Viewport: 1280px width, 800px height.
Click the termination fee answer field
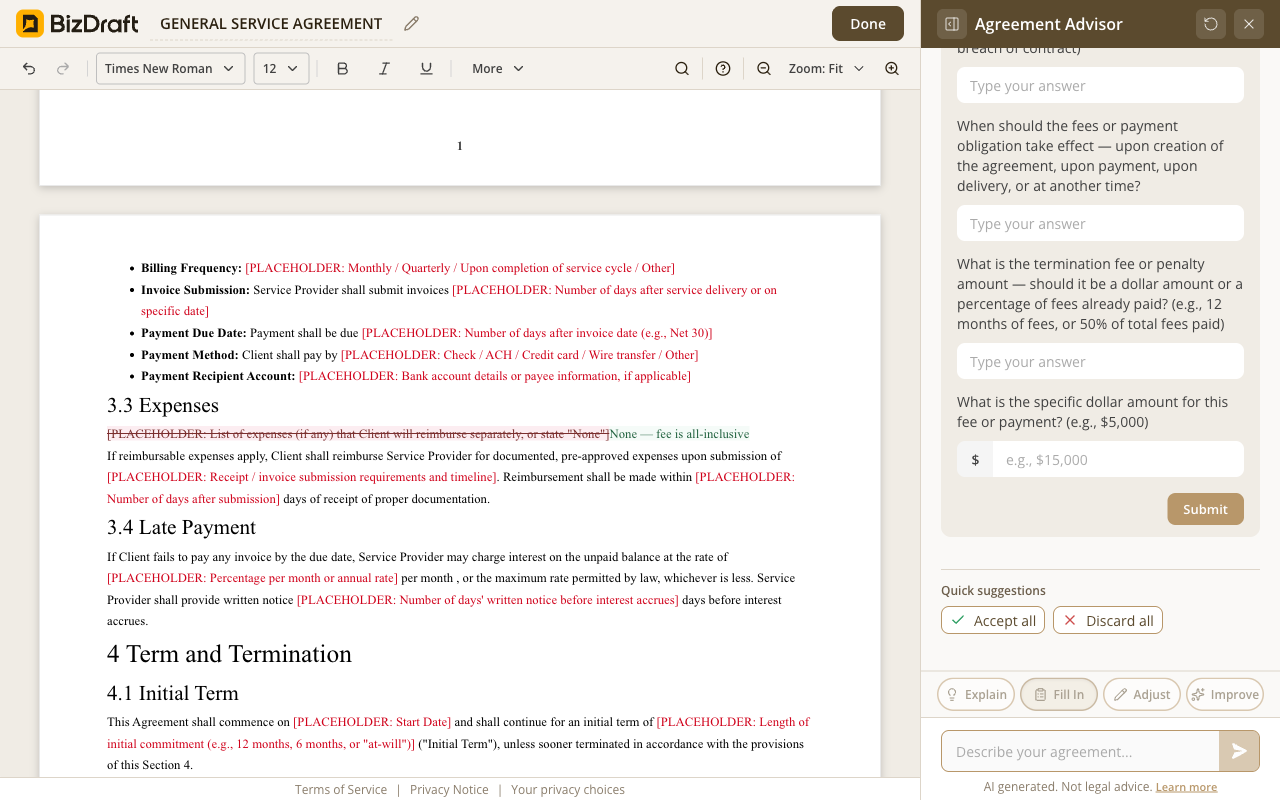click(1100, 362)
